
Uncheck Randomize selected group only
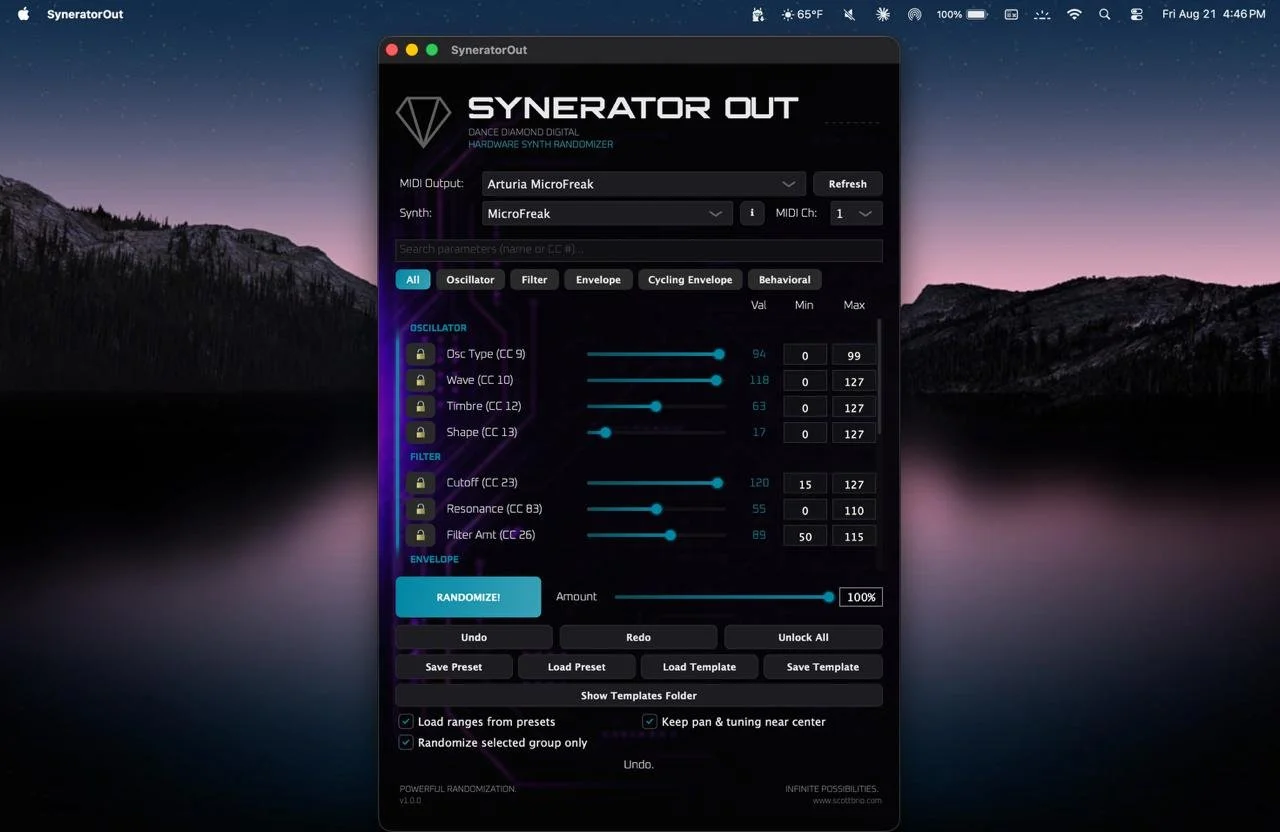(x=406, y=742)
